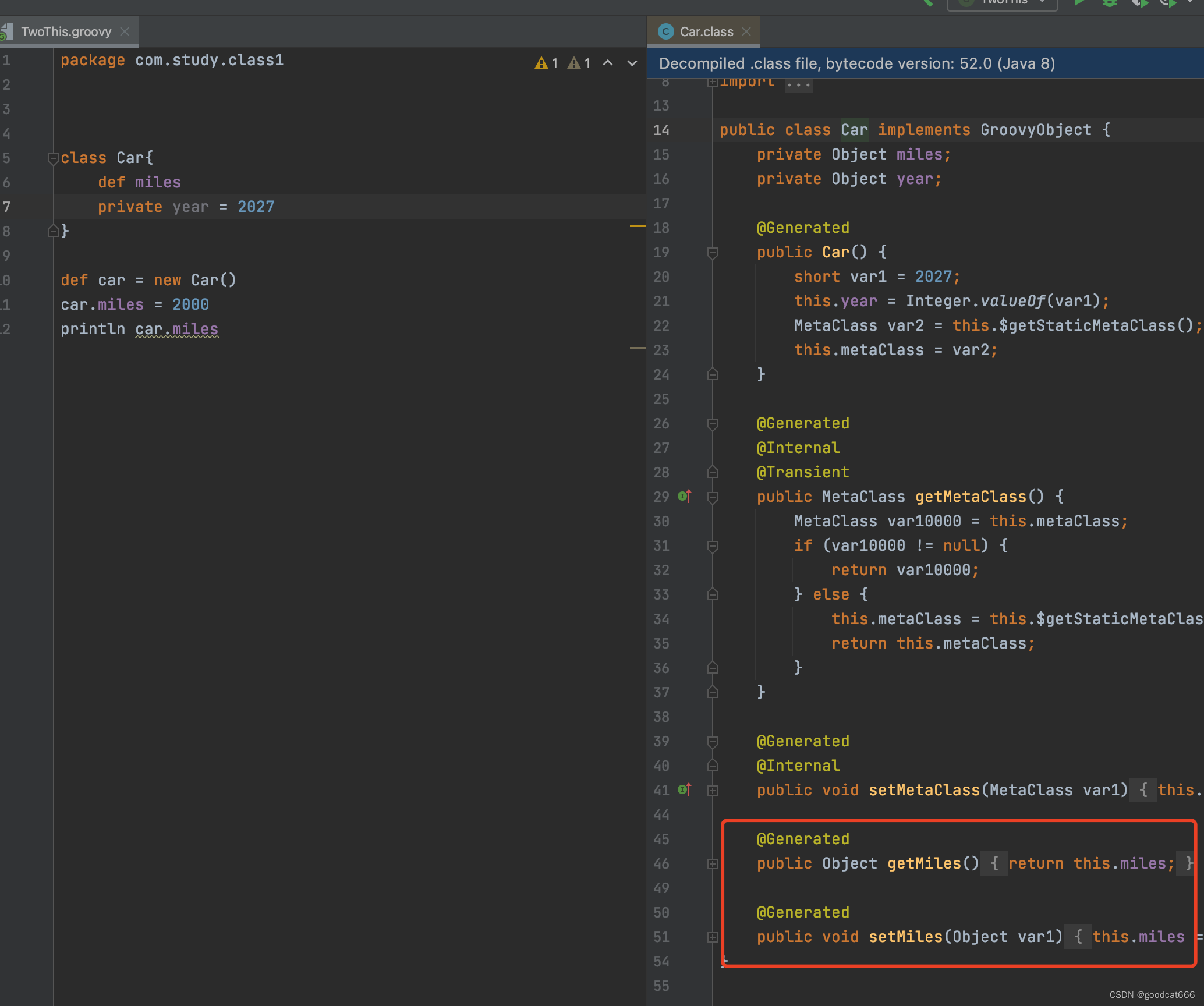Go to next highlighted error arrow

[632, 63]
